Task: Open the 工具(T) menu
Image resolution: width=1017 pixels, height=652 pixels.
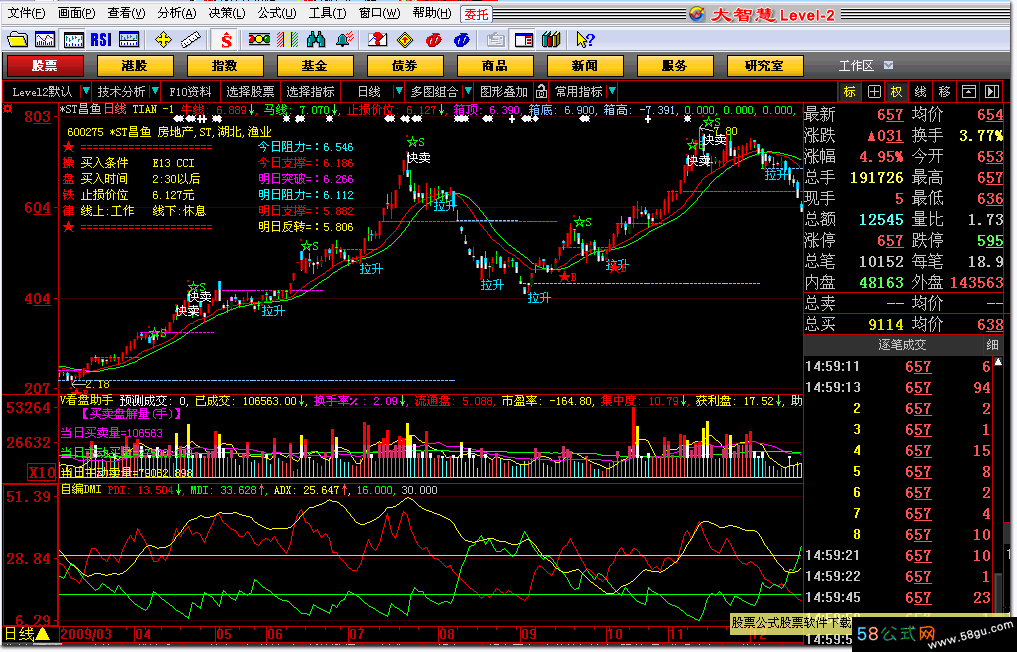Action: [x=327, y=13]
